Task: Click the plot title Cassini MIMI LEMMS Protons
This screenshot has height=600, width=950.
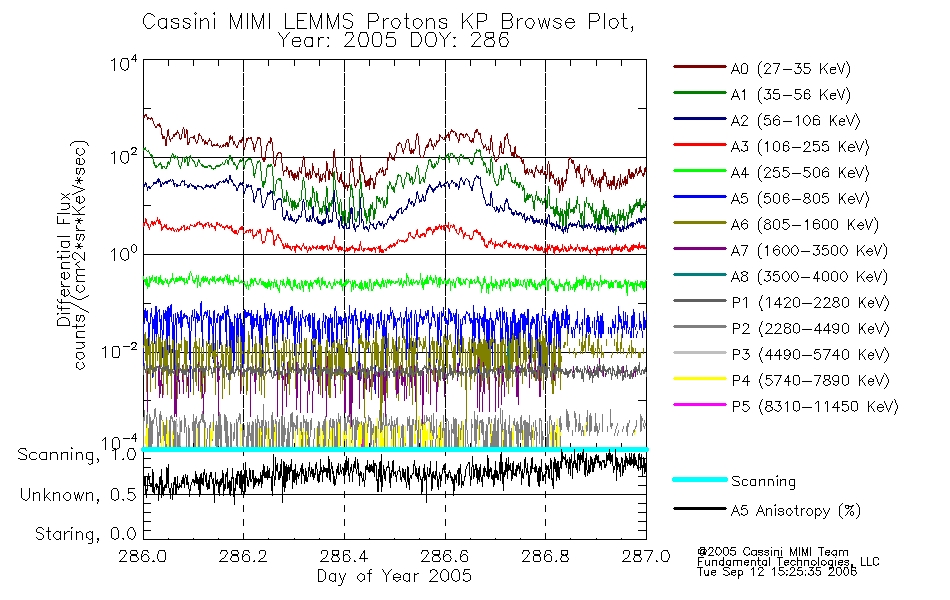Action: tap(388, 22)
